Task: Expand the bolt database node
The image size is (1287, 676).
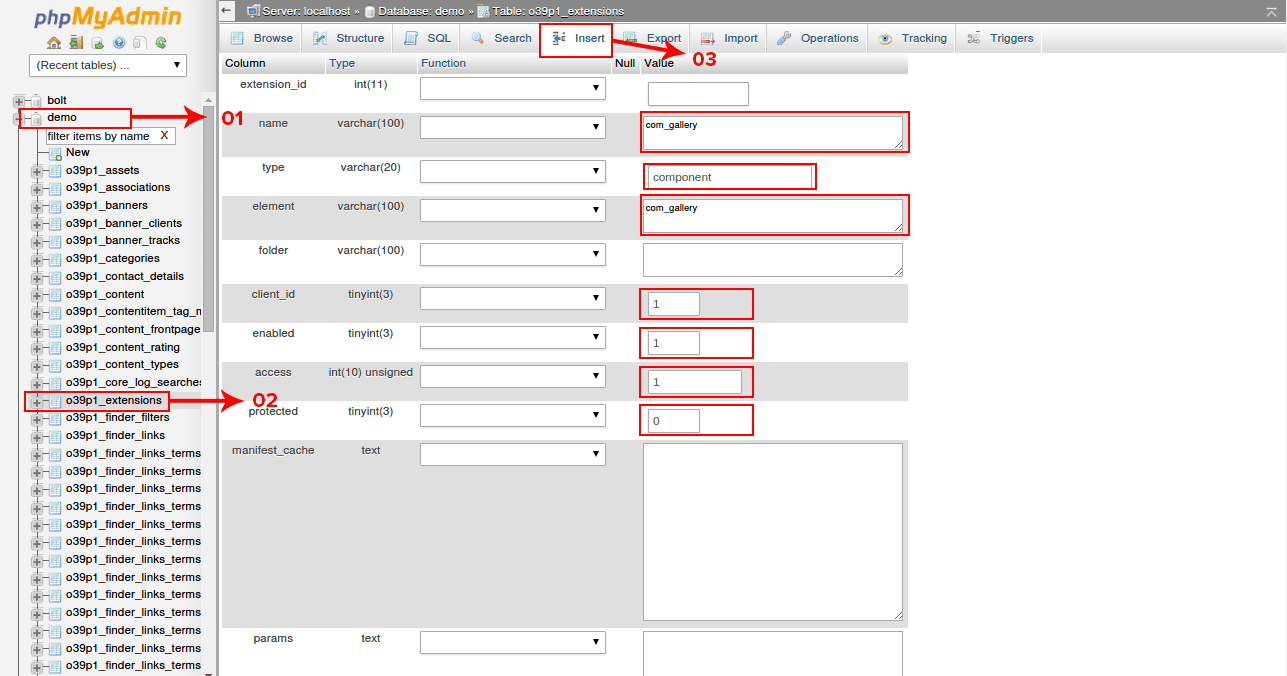Action: click(19, 101)
